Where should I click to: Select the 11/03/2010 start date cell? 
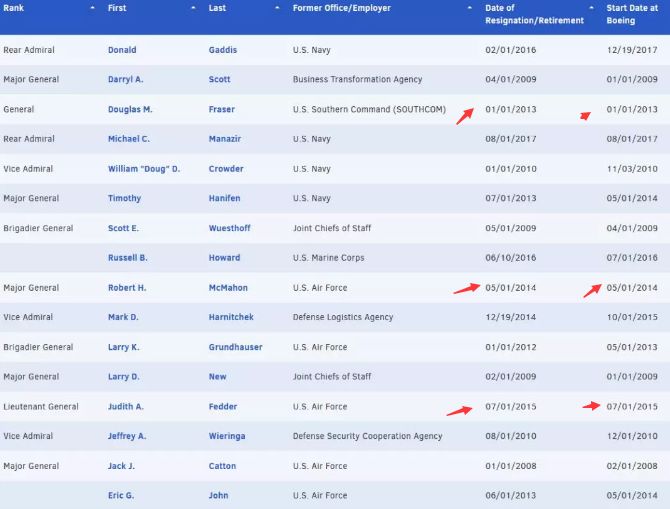click(x=632, y=169)
